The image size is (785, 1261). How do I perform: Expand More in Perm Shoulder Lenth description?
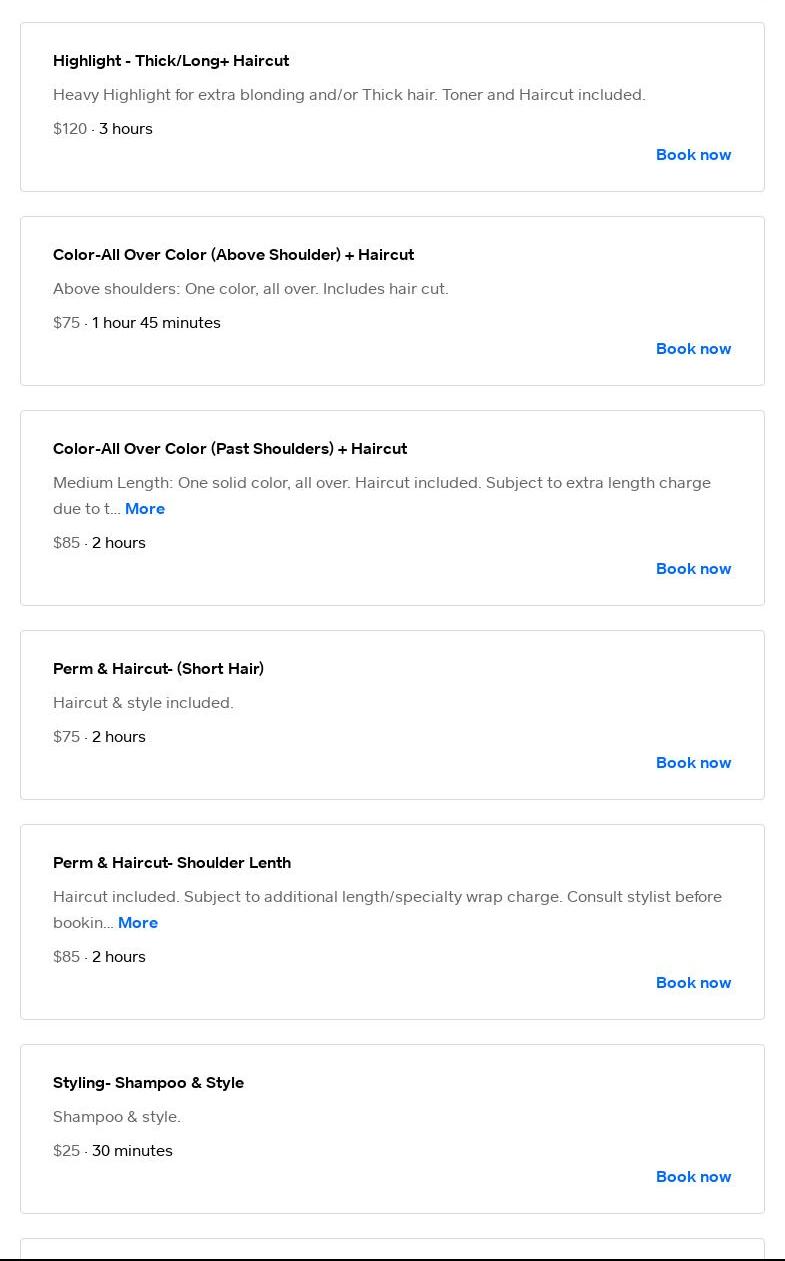click(x=138, y=923)
